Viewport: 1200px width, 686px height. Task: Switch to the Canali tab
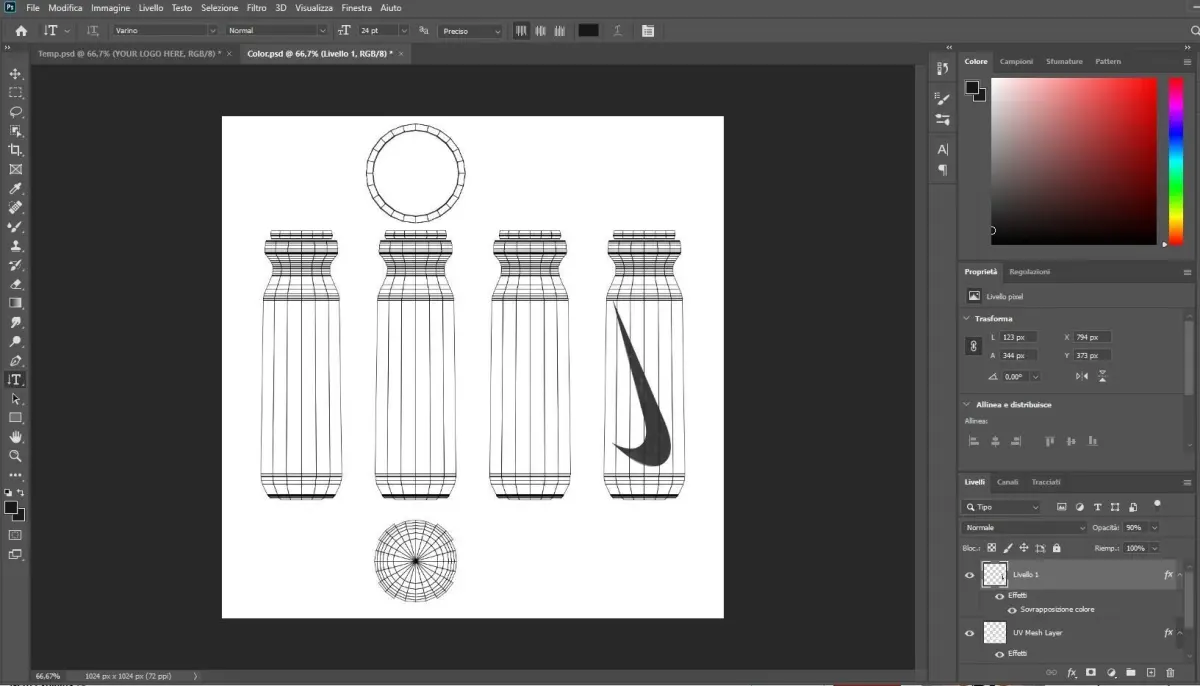(x=1008, y=482)
